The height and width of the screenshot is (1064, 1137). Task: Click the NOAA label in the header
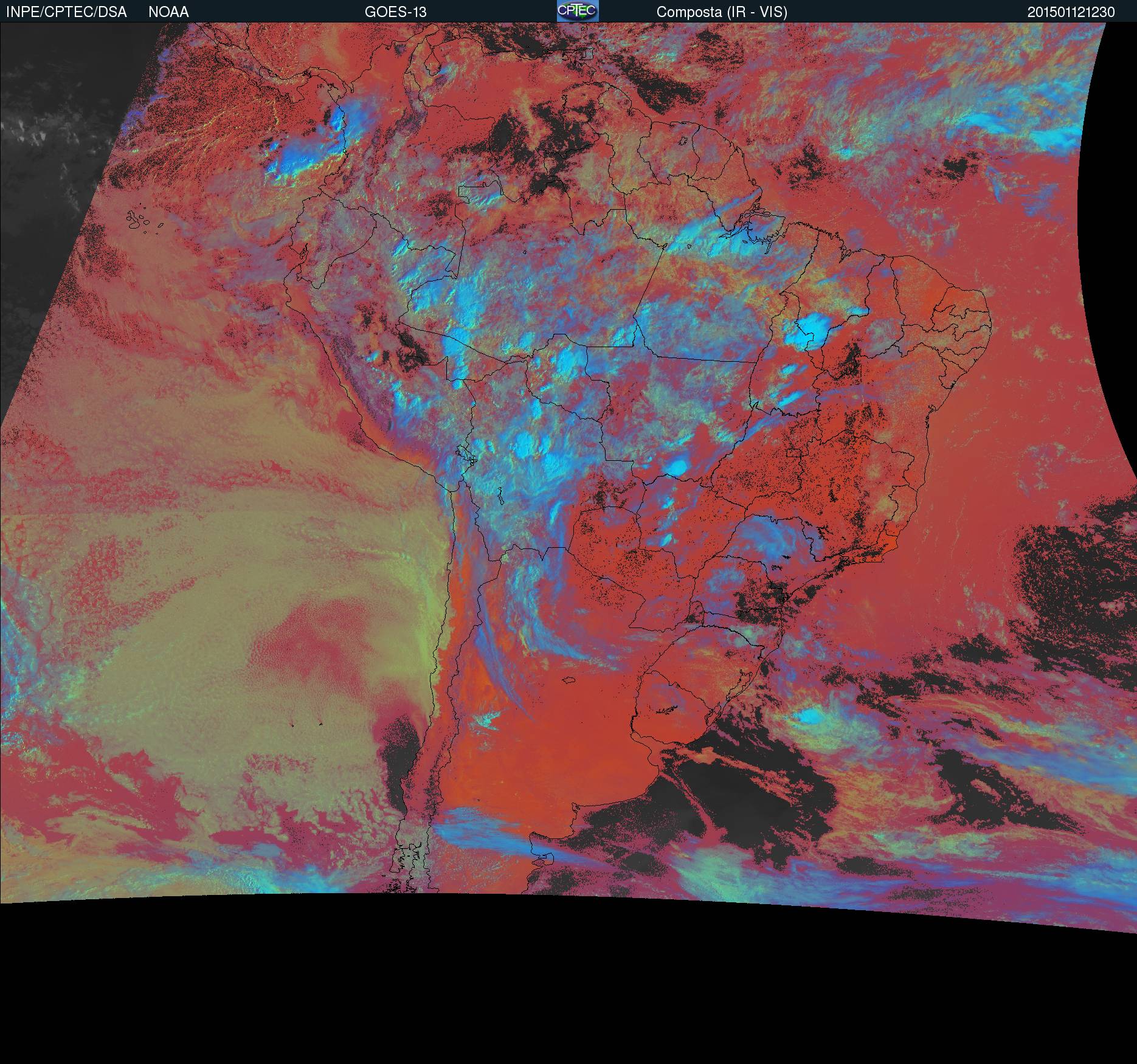[x=168, y=12]
